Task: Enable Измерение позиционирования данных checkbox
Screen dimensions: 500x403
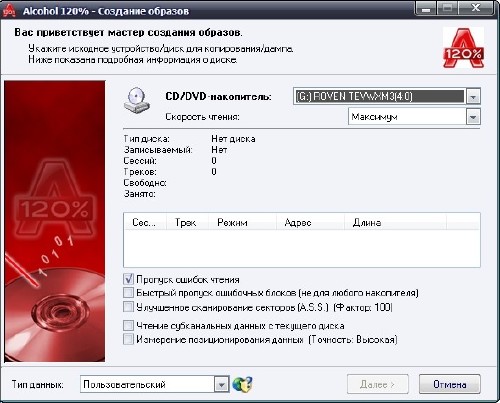Action: coord(128,339)
